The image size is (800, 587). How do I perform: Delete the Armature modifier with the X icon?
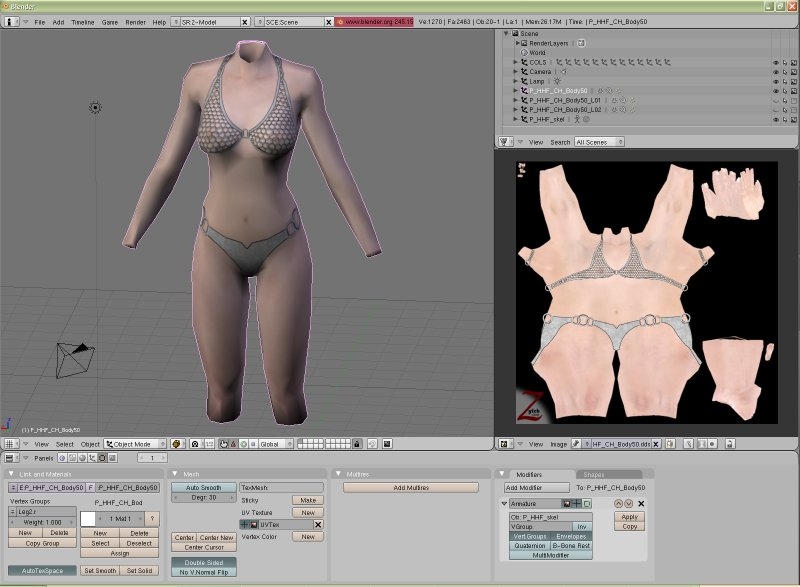click(x=641, y=503)
